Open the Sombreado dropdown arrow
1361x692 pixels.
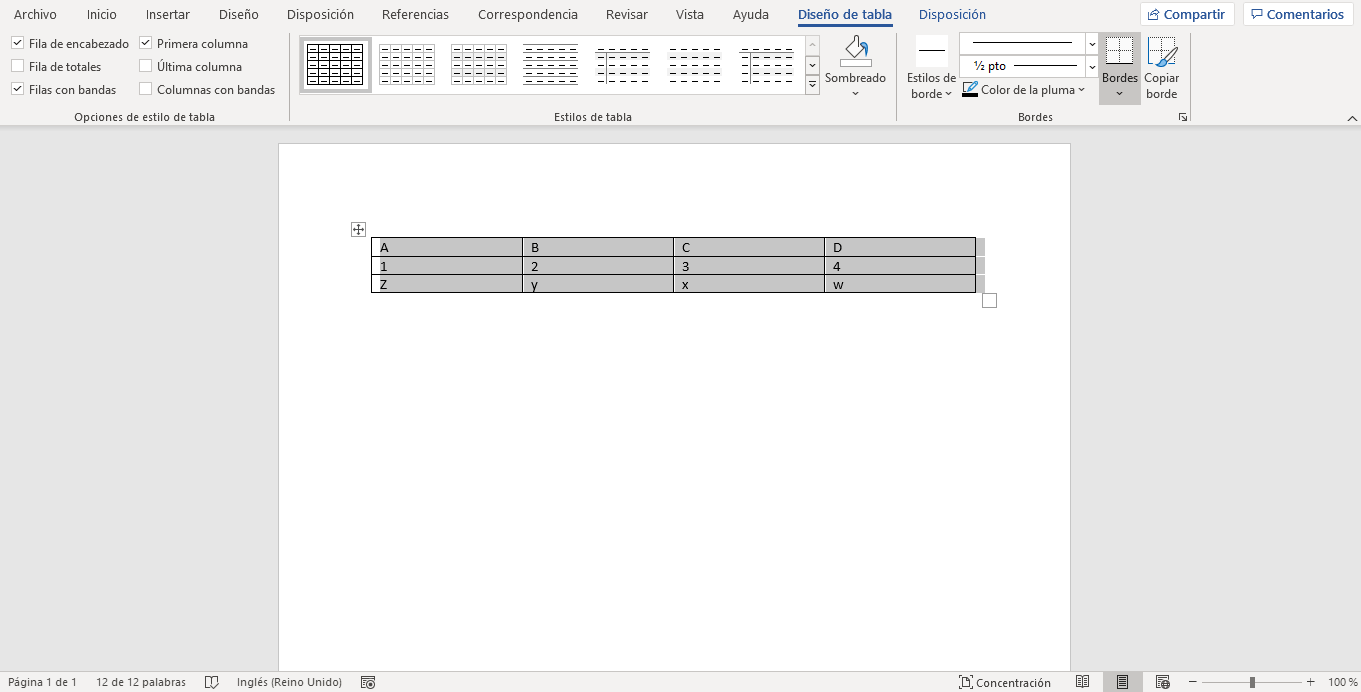[x=855, y=94]
